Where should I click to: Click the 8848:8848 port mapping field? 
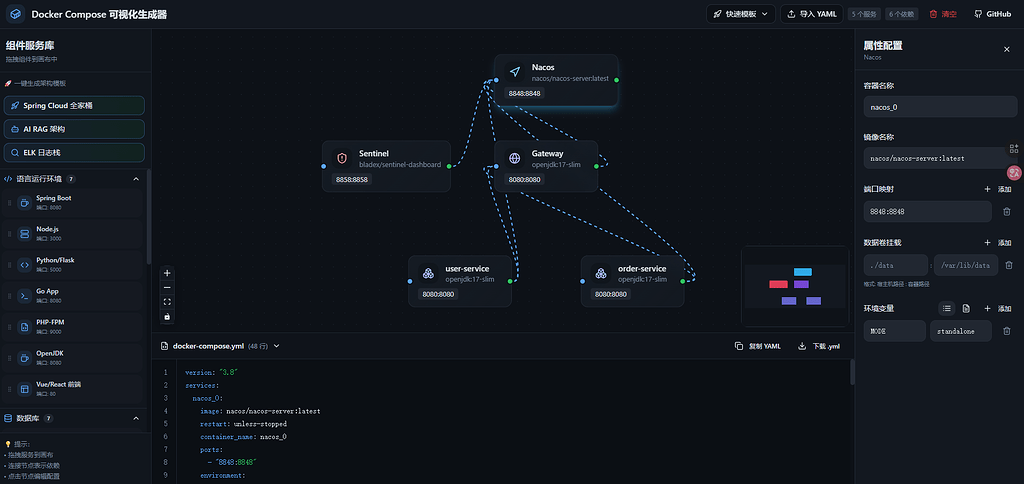click(x=927, y=212)
